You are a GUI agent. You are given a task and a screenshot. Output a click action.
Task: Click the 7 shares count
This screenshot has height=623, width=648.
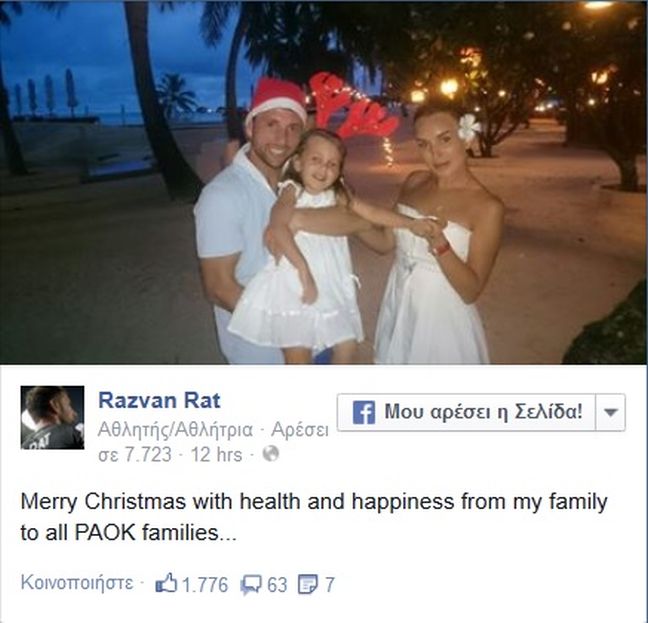[x=329, y=585]
